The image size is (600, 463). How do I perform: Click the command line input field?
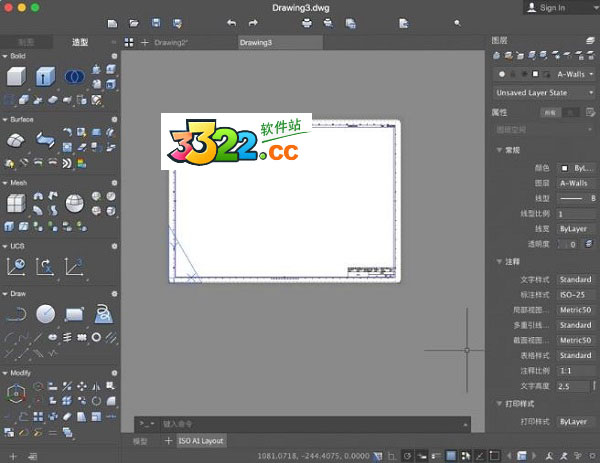pyautogui.click(x=300, y=424)
